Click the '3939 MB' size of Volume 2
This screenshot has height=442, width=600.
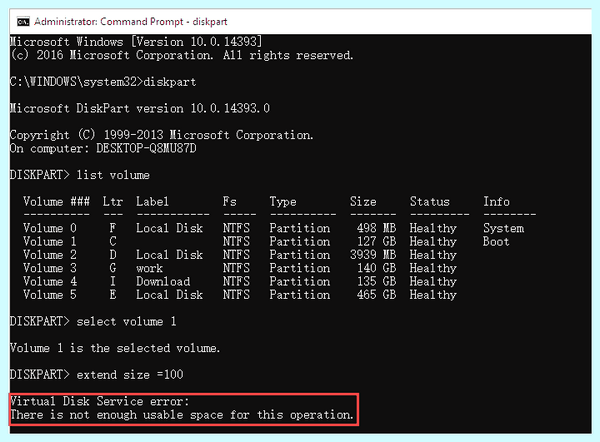click(x=373, y=255)
